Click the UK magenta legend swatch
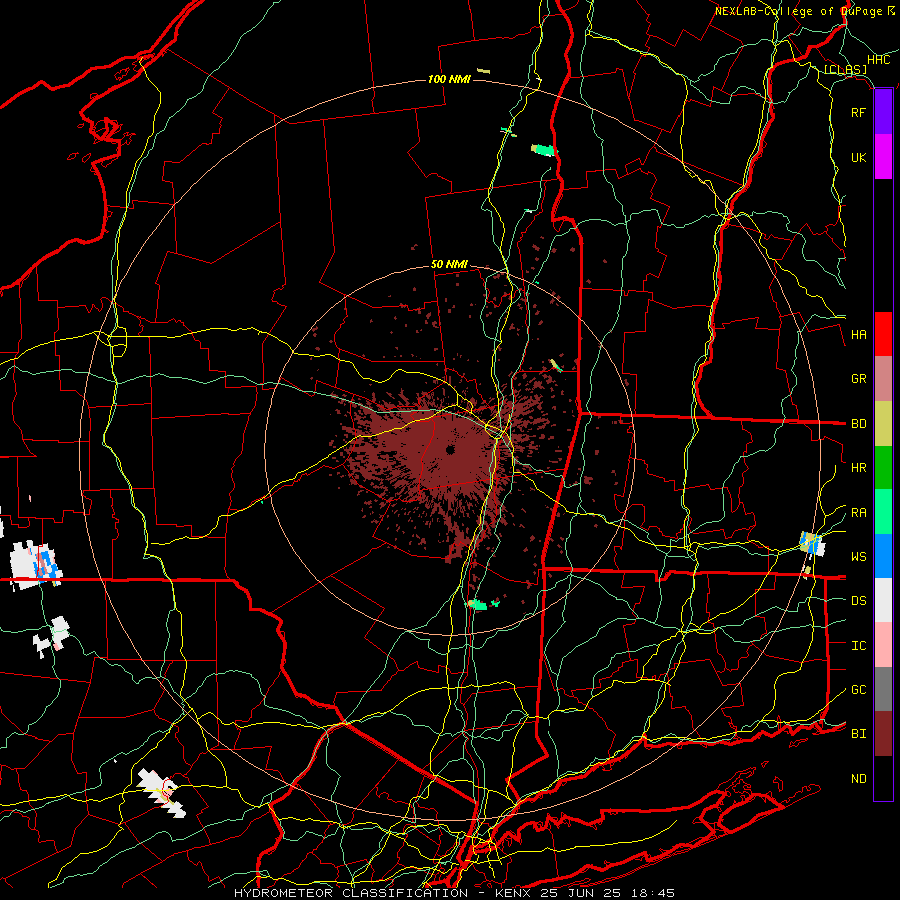The height and width of the screenshot is (900, 900). pyautogui.click(x=883, y=157)
